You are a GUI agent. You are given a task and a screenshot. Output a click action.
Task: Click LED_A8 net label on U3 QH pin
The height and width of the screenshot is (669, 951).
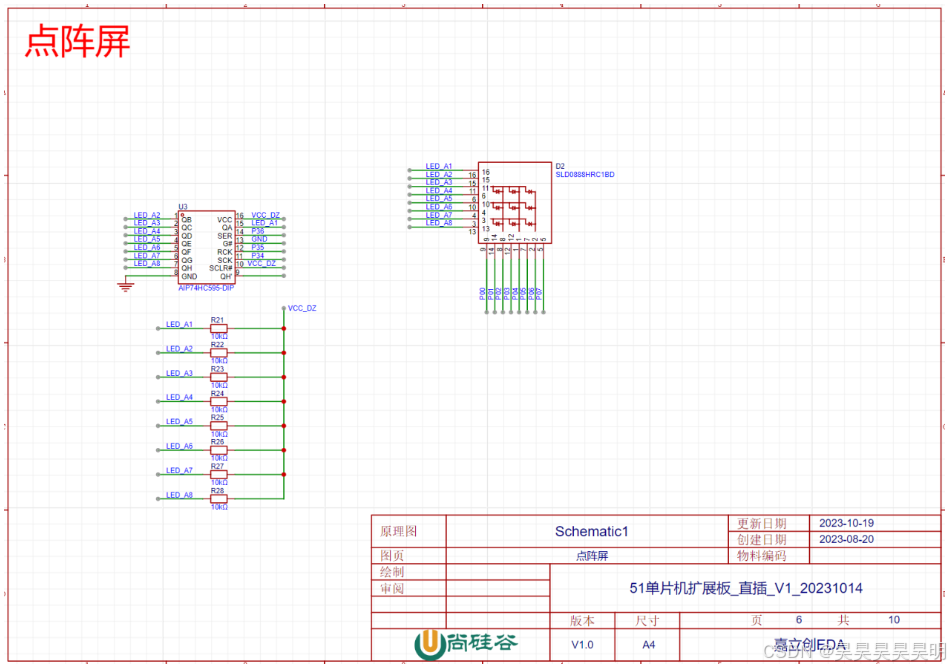[147, 264]
